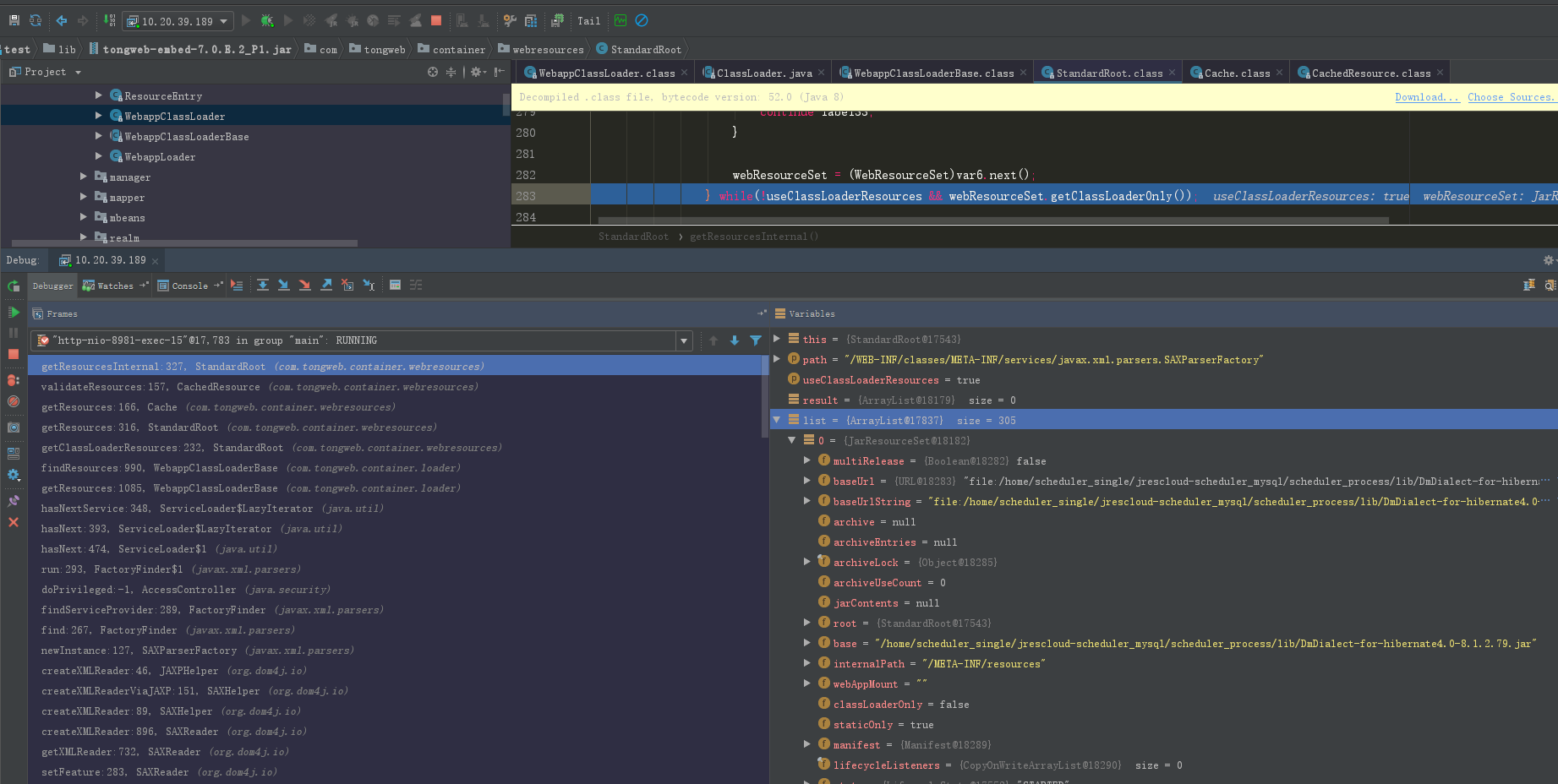Image resolution: width=1558 pixels, height=784 pixels.
Task: Switch to the Cache.class editor tab
Action: coord(1237,73)
